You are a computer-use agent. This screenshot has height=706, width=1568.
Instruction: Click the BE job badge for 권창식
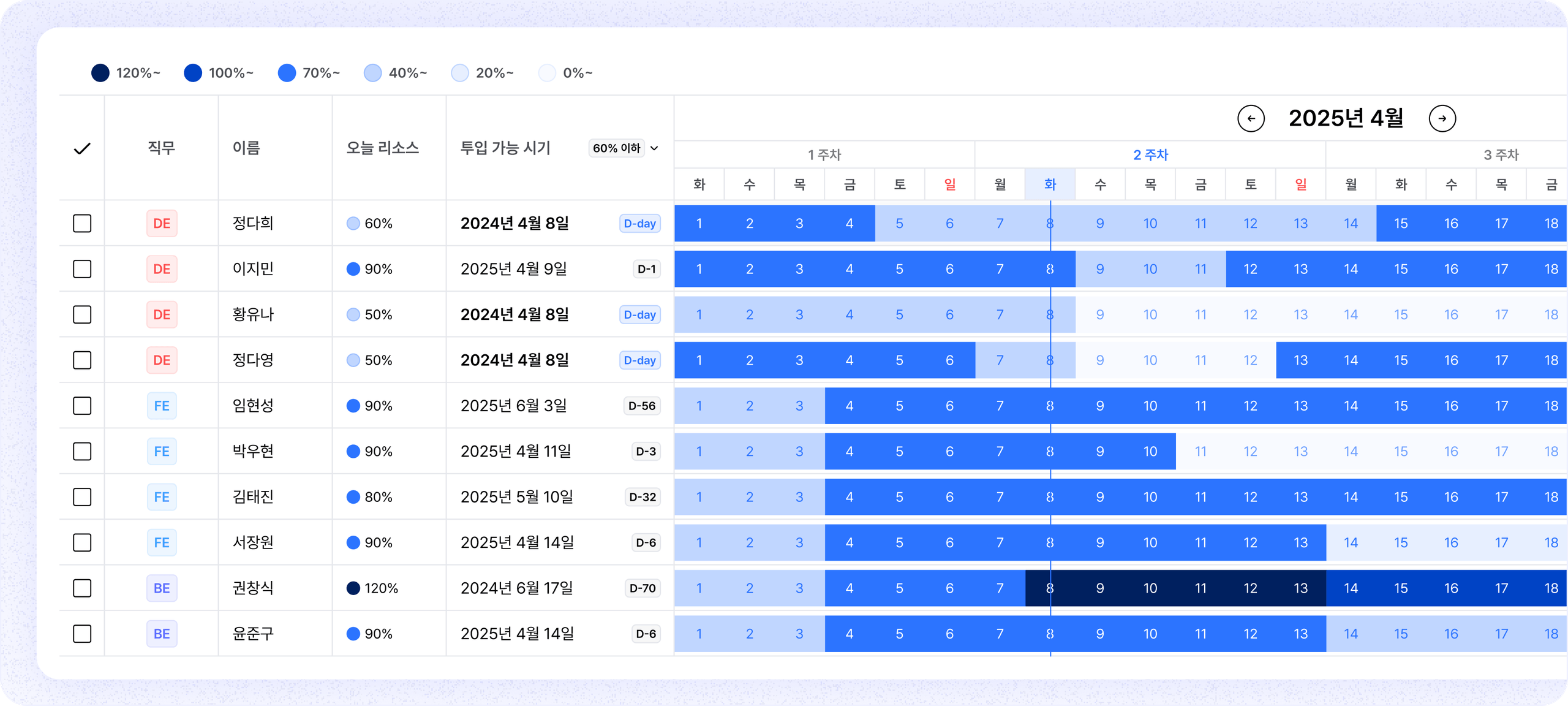coord(162,588)
